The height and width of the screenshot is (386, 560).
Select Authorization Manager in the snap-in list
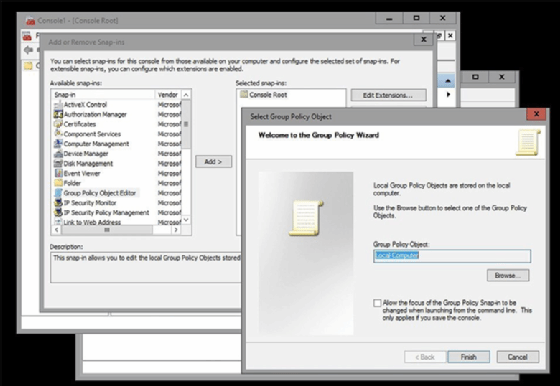click(95, 114)
